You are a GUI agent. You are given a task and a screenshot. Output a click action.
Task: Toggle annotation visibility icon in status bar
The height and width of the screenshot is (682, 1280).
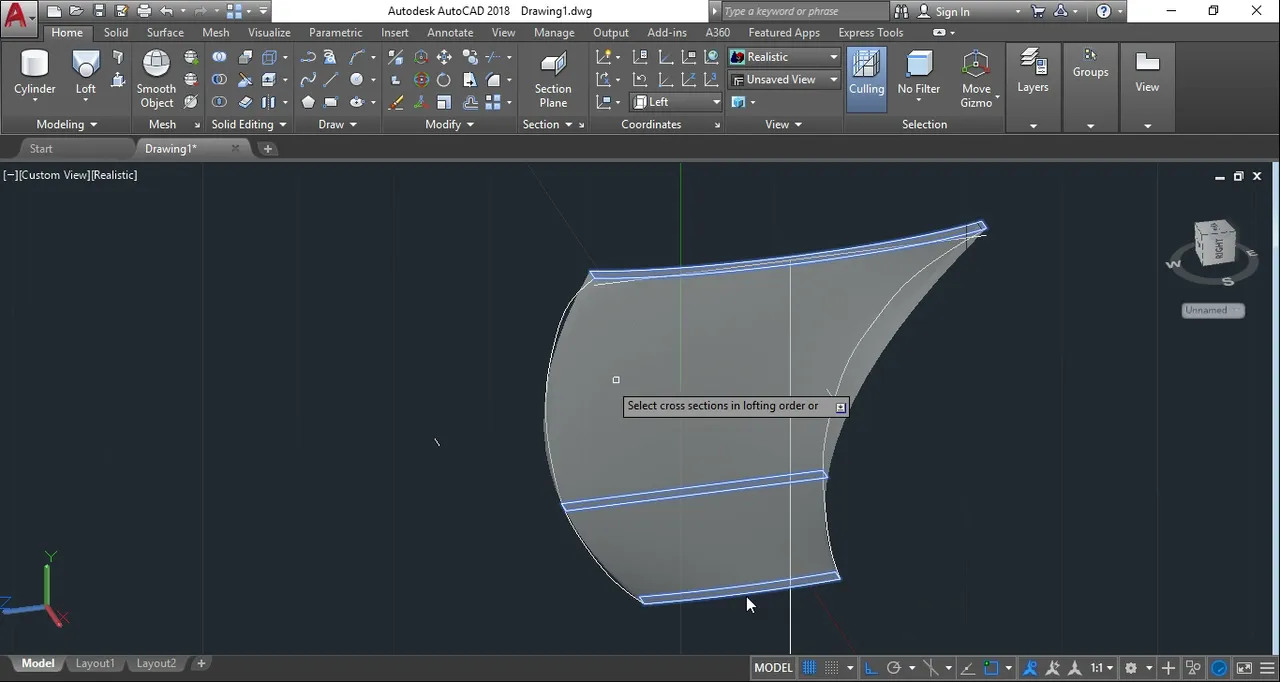coord(1030,668)
